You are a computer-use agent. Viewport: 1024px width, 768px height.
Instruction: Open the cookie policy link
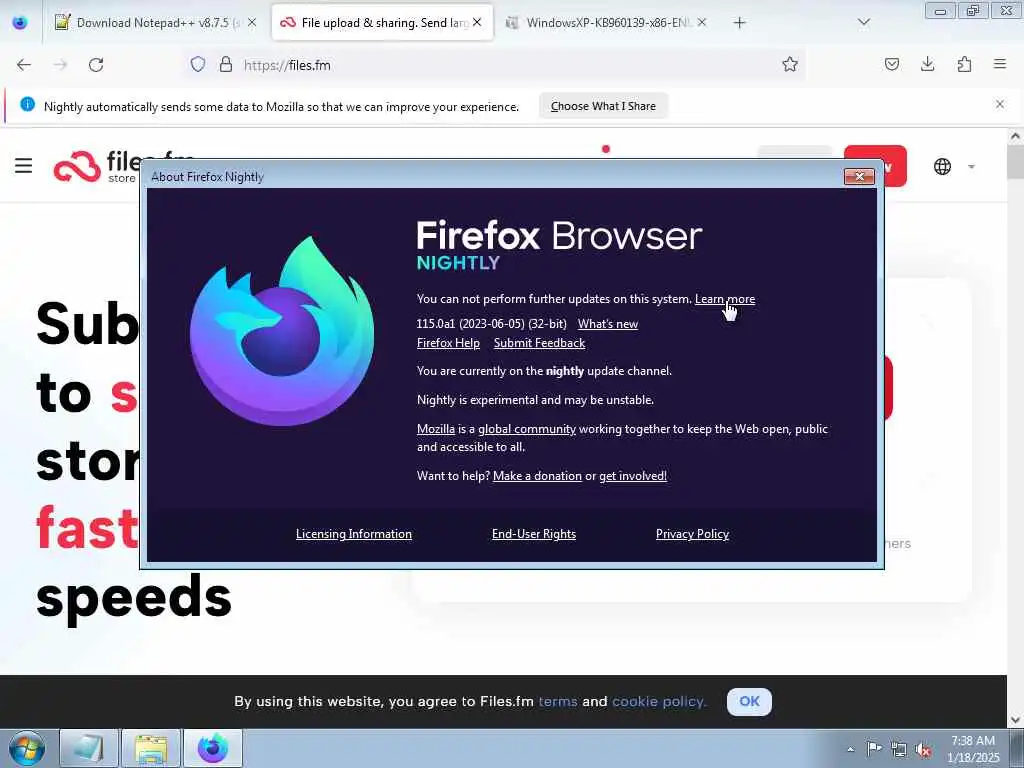click(659, 701)
